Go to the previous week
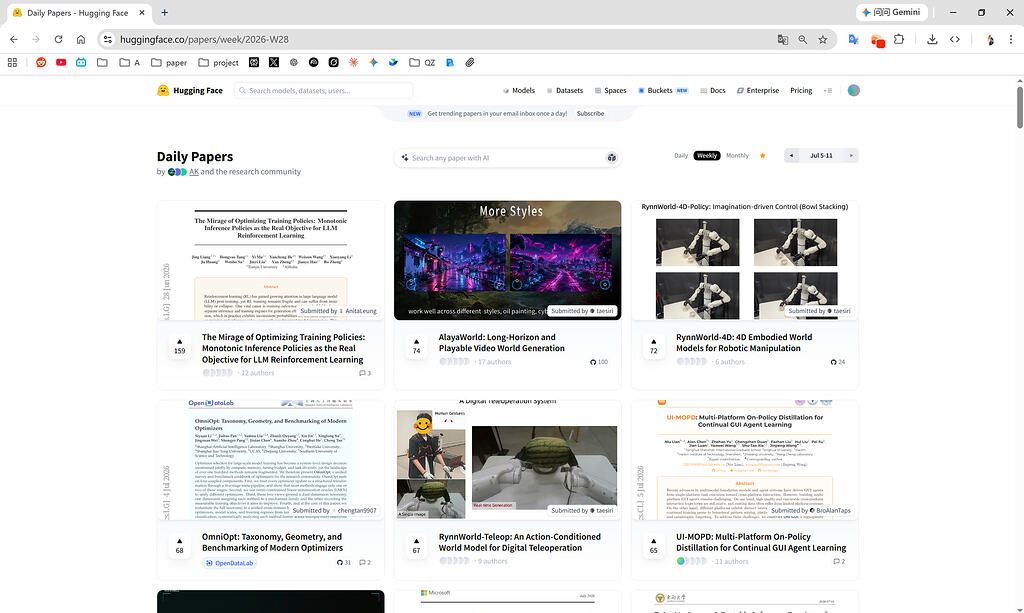This screenshot has width=1024, height=613. [x=792, y=156]
